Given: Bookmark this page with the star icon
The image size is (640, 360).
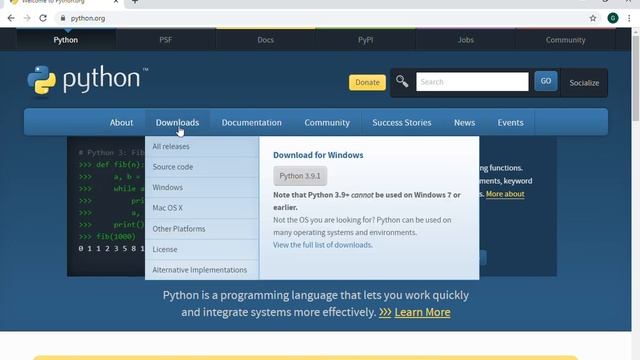Looking at the screenshot, I should coord(593,18).
